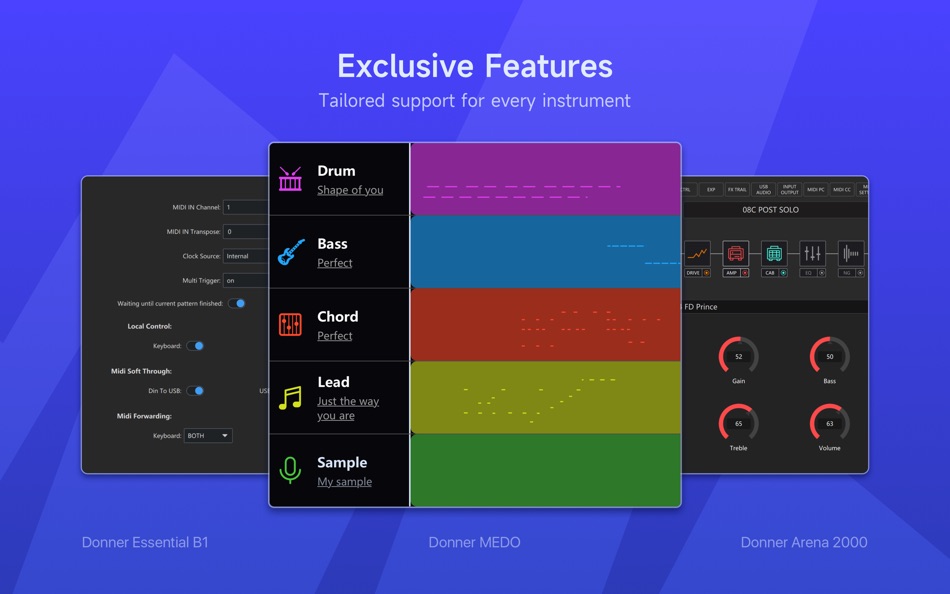Toggle Local Control Keyboard switch
The image size is (950, 594).
(195, 345)
